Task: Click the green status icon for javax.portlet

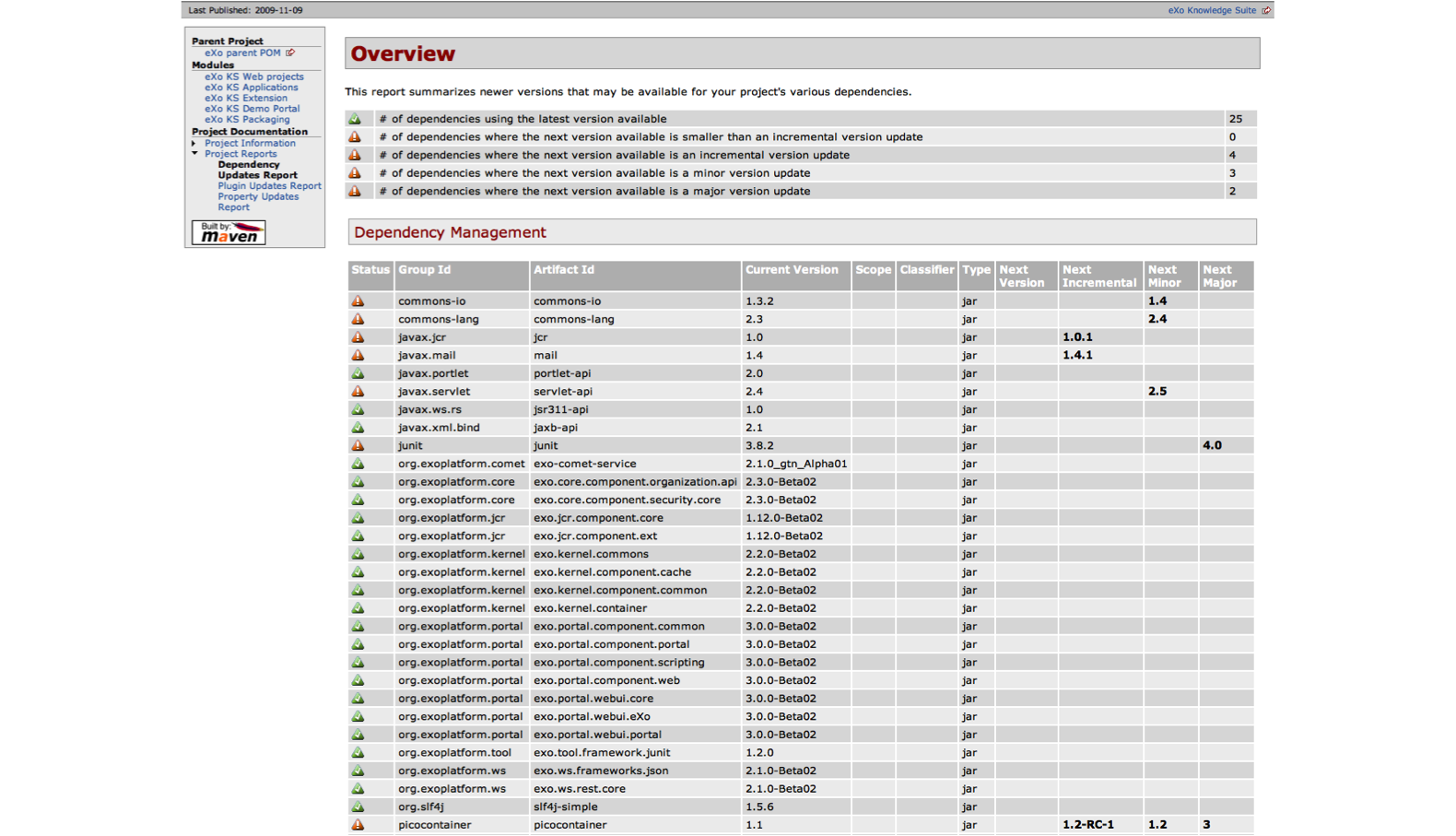Action: pyautogui.click(x=358, y=373)
